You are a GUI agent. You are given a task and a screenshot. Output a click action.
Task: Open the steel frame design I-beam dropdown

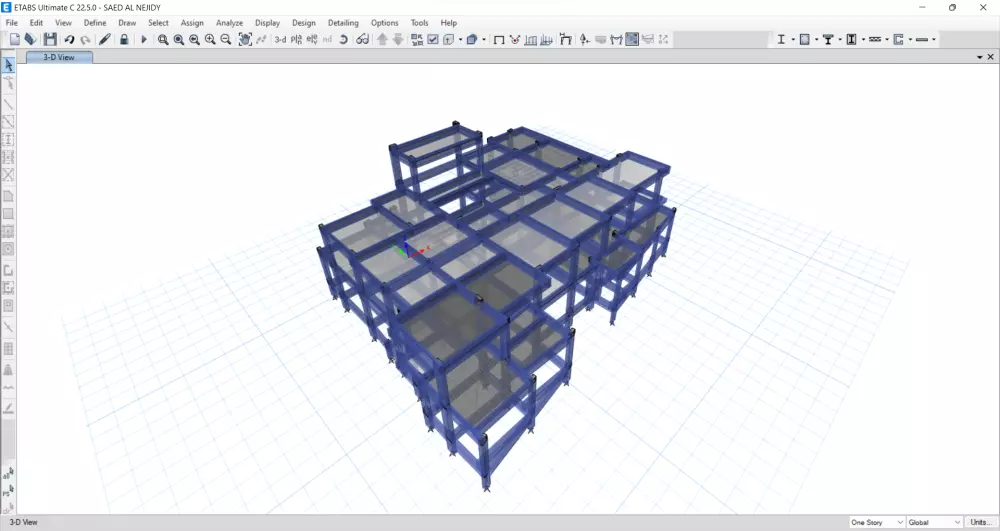click(793, 40)
